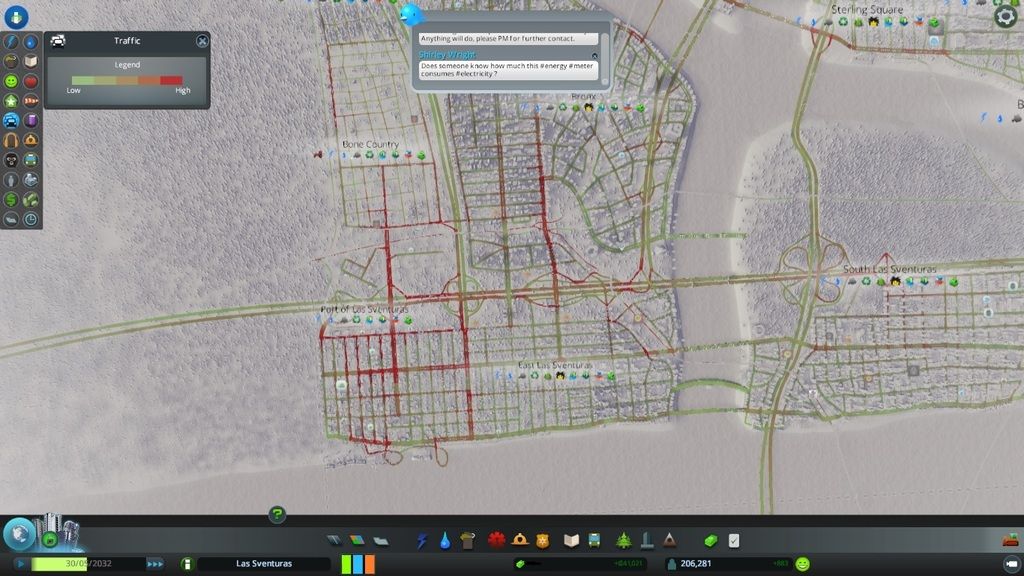Screen dimensions: 1024x576
Task: Close the Traffic legend panel
Action: click(202, 41)
